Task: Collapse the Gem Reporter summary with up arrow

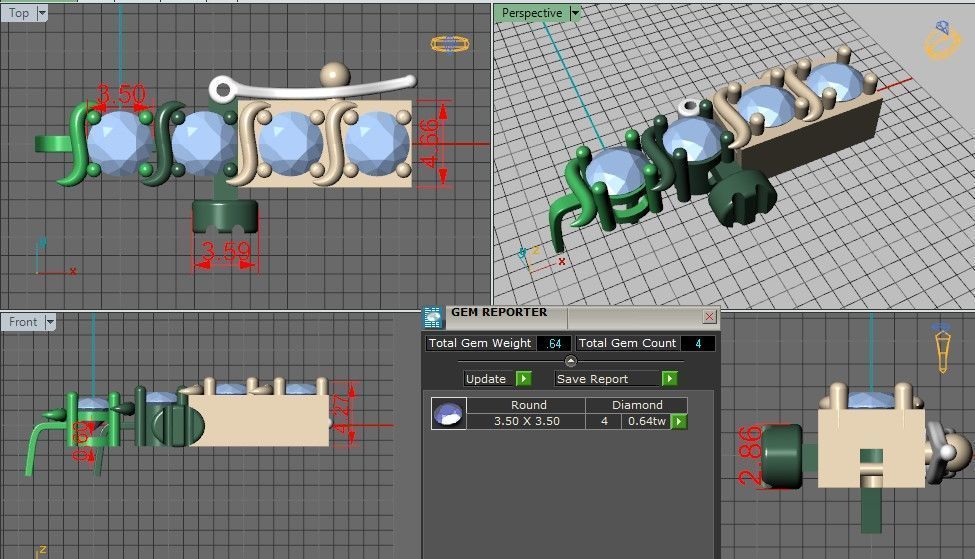Action: click(571, 361)
